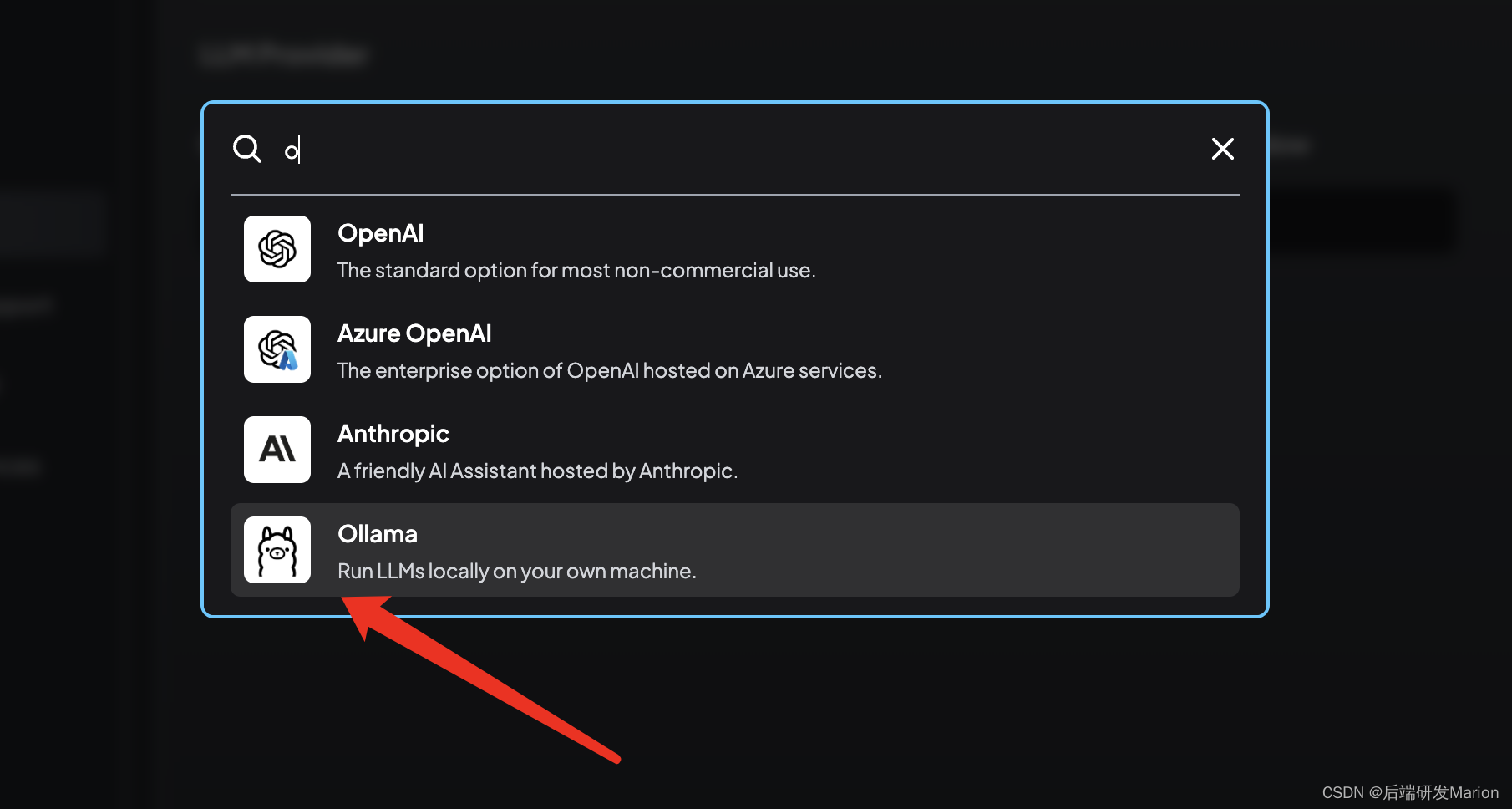Click 'Run LLMs locally on your own machine' text
Screen dimensions: 1512x809
click(516, 572)
